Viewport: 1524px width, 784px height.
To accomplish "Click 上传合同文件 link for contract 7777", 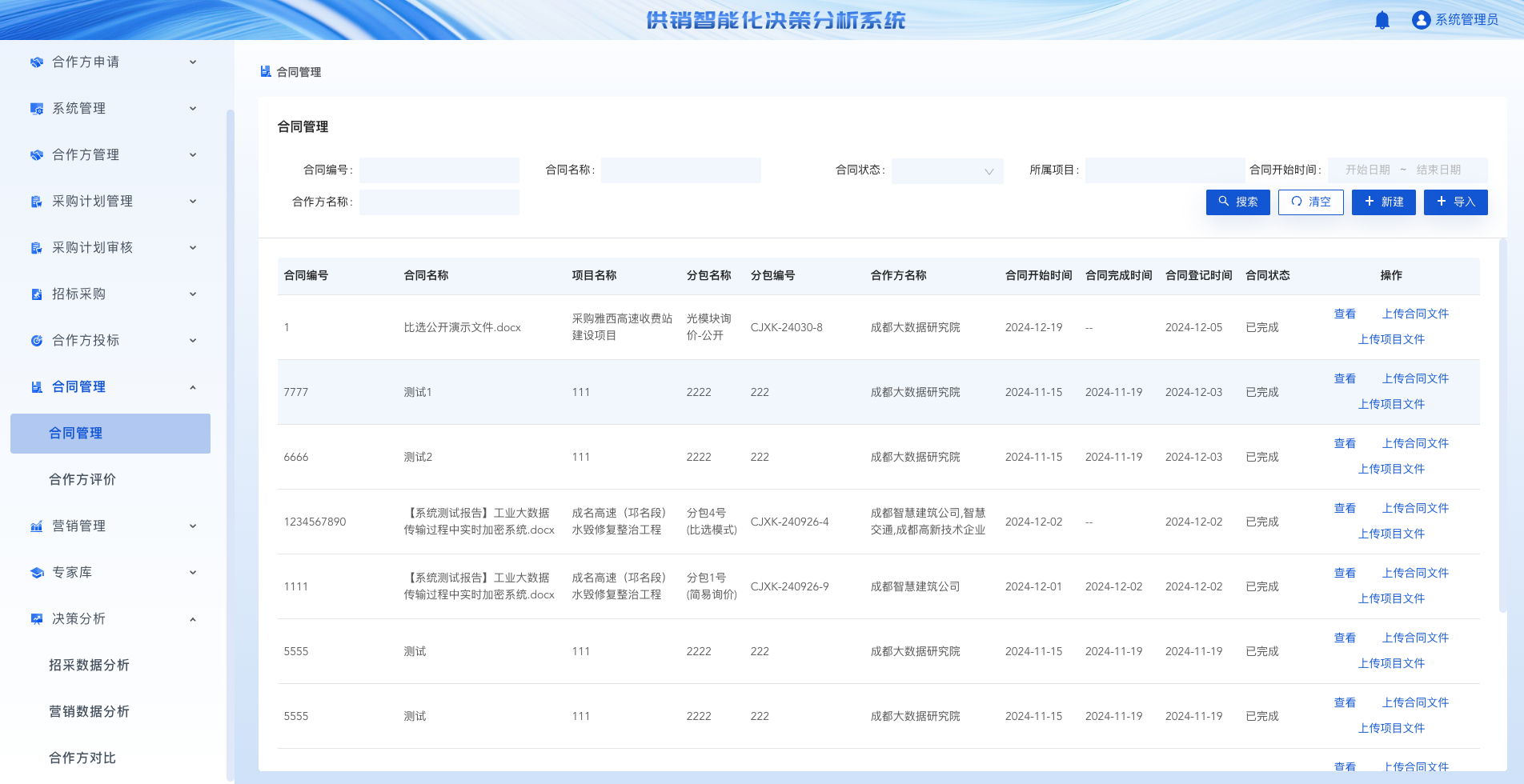I will (x=1415, y=378).
